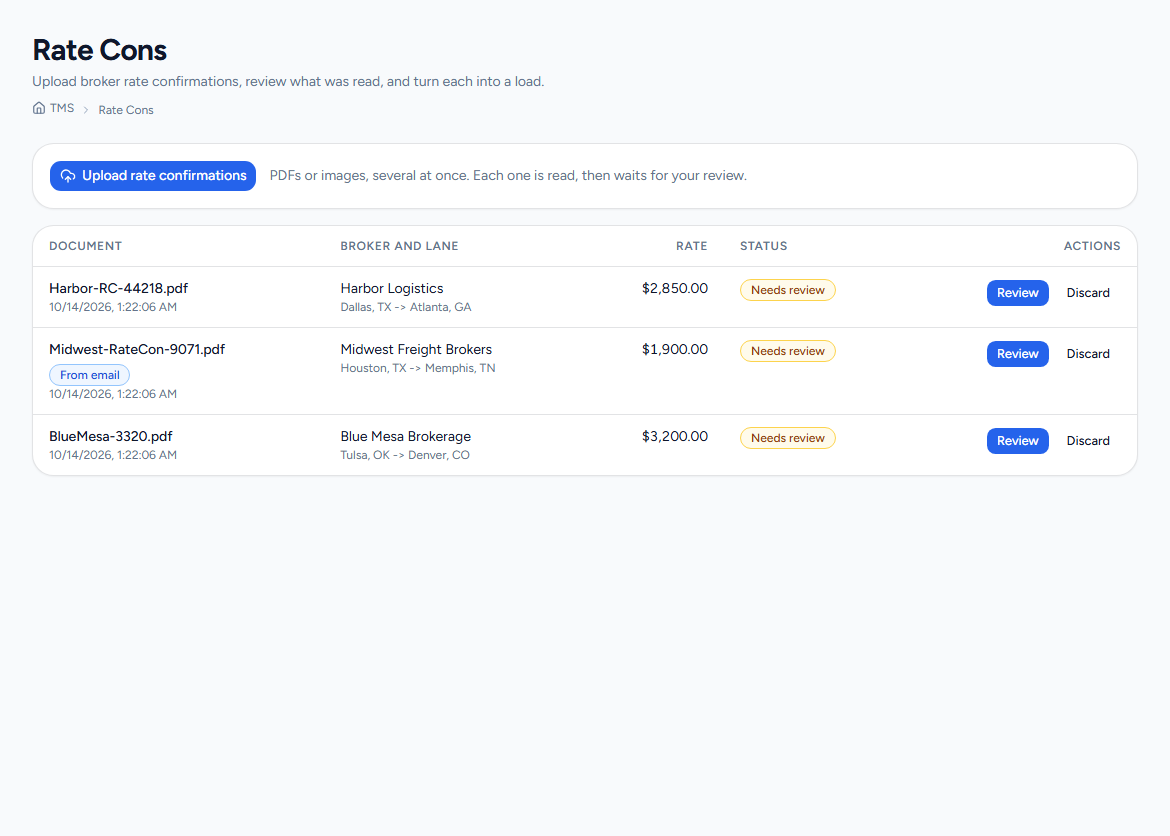Image resolution: width=1170 pixels, height=836 pixels.
Task: Select Rate Cons breadcrumb item
Action: pos(126,110)
